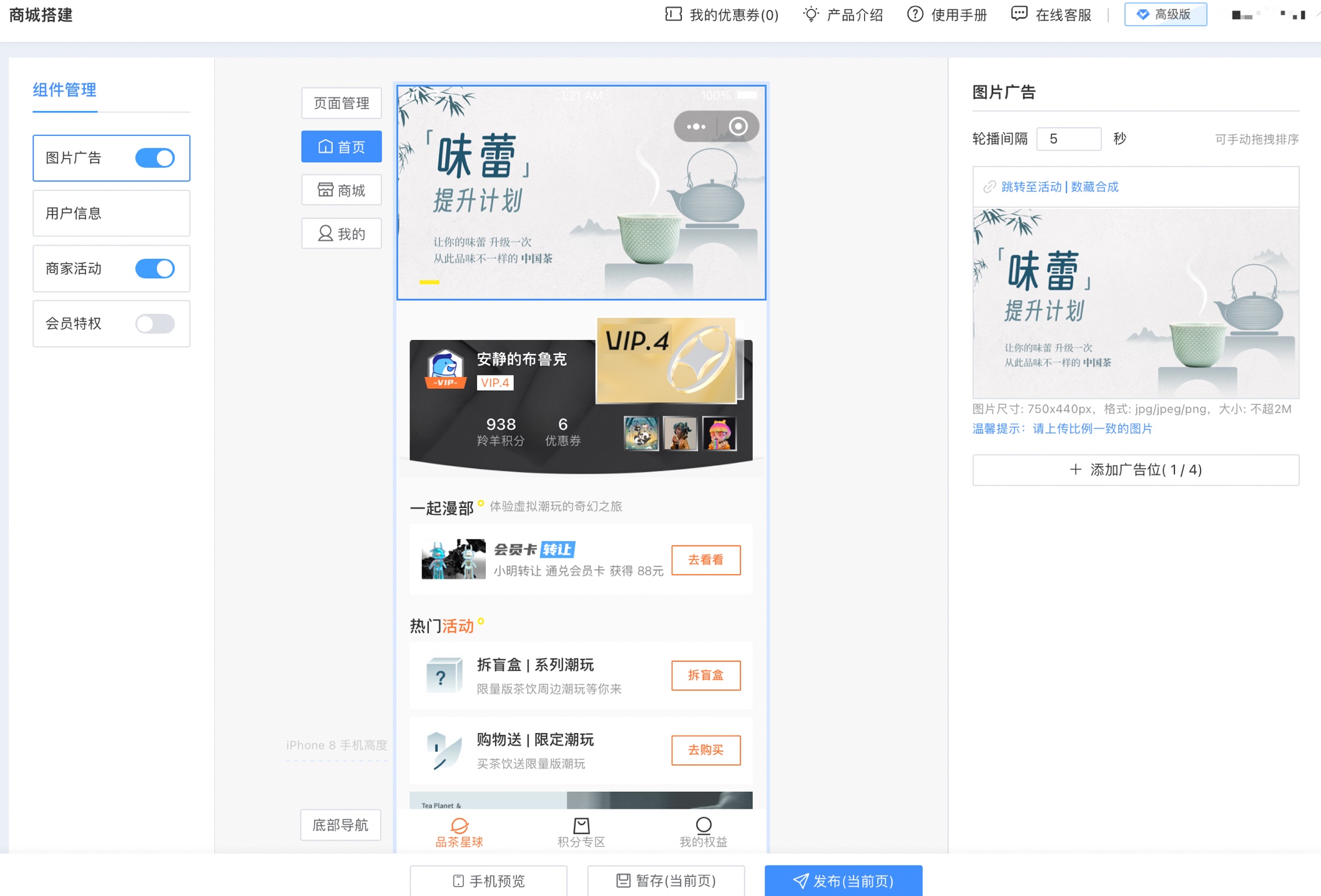Viewport: 1321px width, 896px height.
Task: Switch to the 商城 page tab
Action: (341, 190)
